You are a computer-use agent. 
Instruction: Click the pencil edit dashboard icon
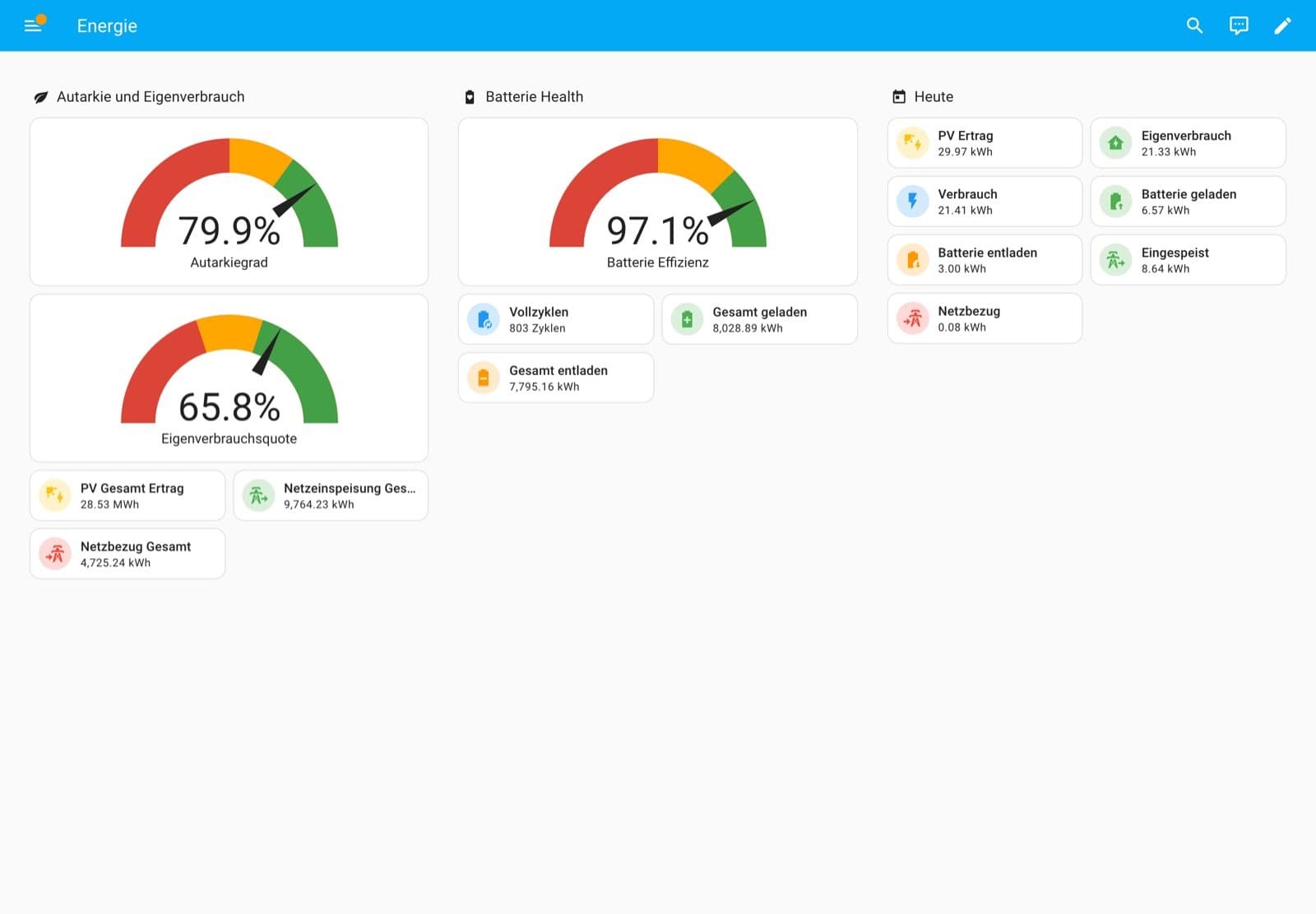click(x=1282, y=26)
